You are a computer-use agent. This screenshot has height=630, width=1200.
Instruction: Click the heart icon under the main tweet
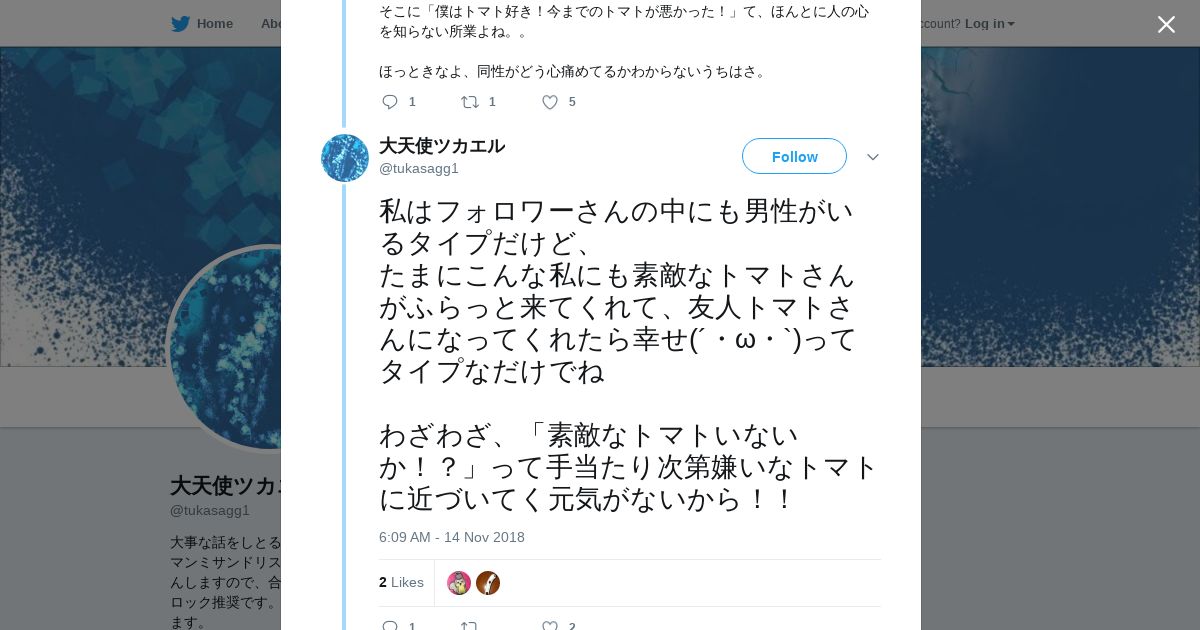[550, 626]
